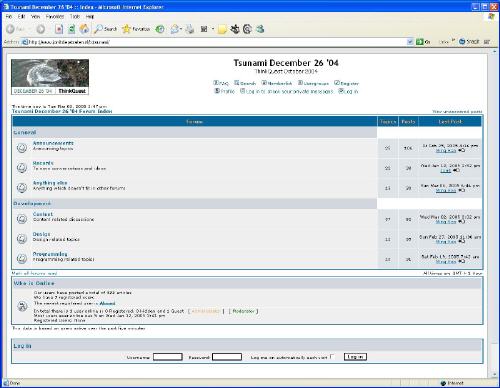
Task: Expand the address bar dropdown arrow
Action: 410,42
